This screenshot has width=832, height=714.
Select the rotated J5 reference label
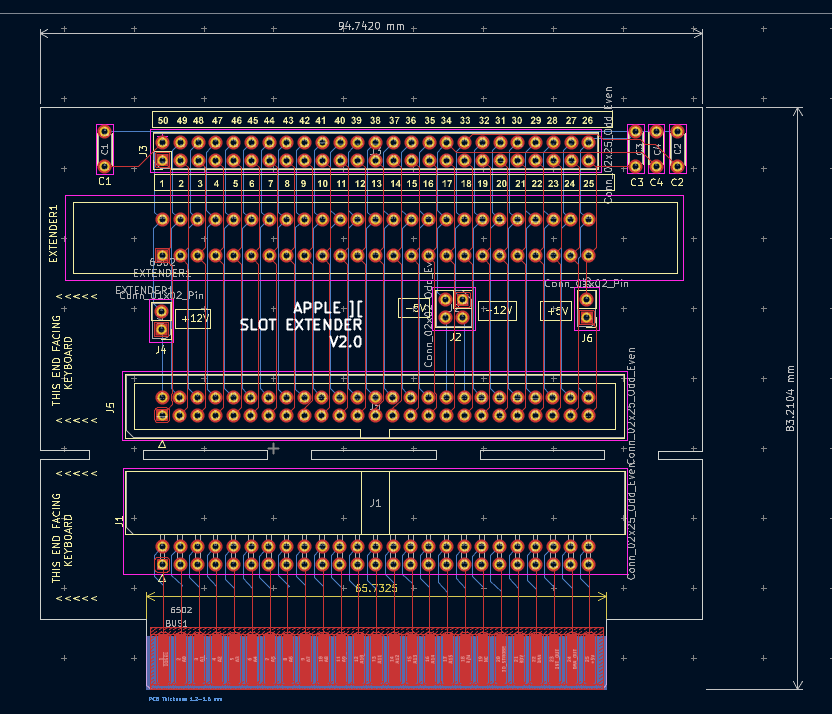click(110, 407)
